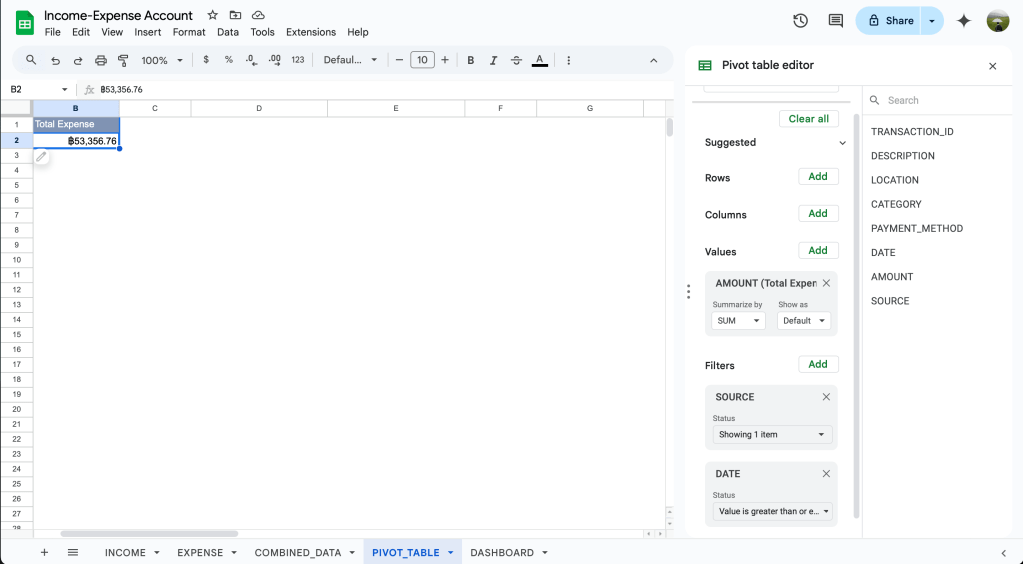Click the Clear all button

(808, 119)
